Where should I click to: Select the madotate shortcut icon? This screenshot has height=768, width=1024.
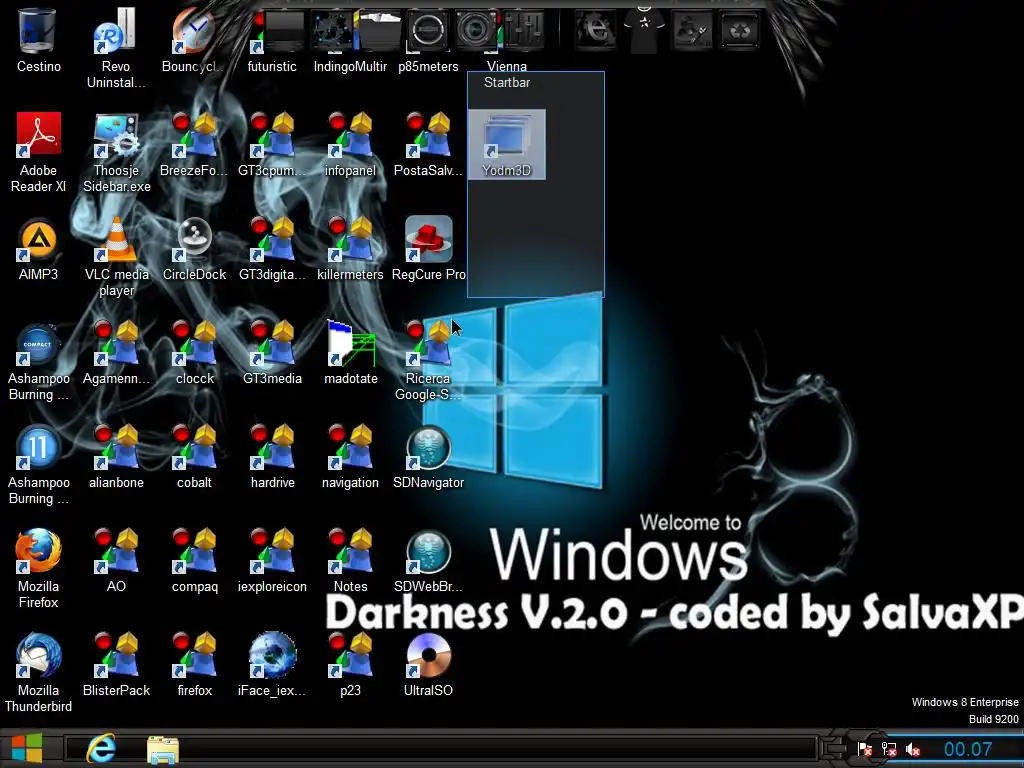pyautogui.click(x=351, y=344)
